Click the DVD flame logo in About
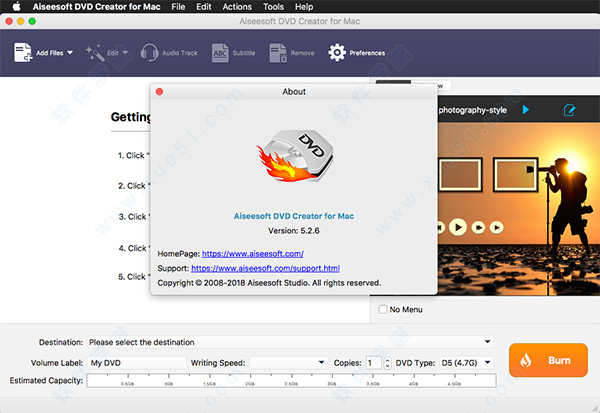600x413 pixels. click(x=295, y=156)
